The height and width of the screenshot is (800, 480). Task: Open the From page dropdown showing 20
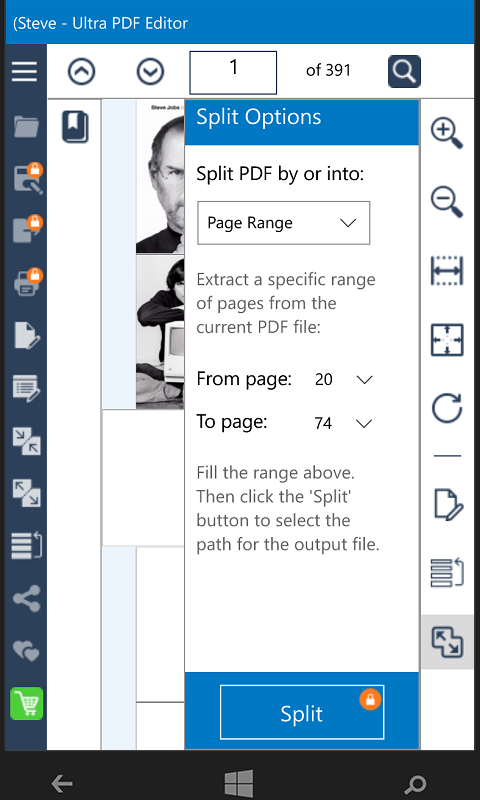[x=344, y=380]
